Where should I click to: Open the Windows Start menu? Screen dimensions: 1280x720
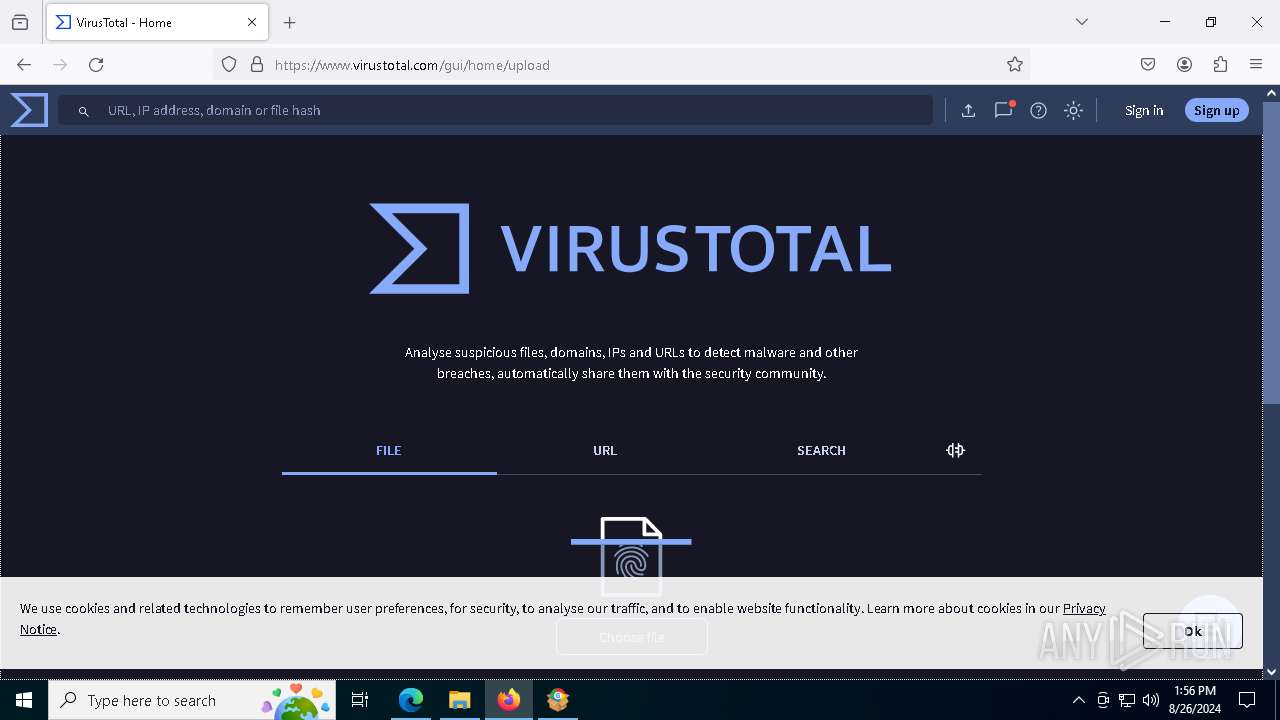tap(24, 700)
